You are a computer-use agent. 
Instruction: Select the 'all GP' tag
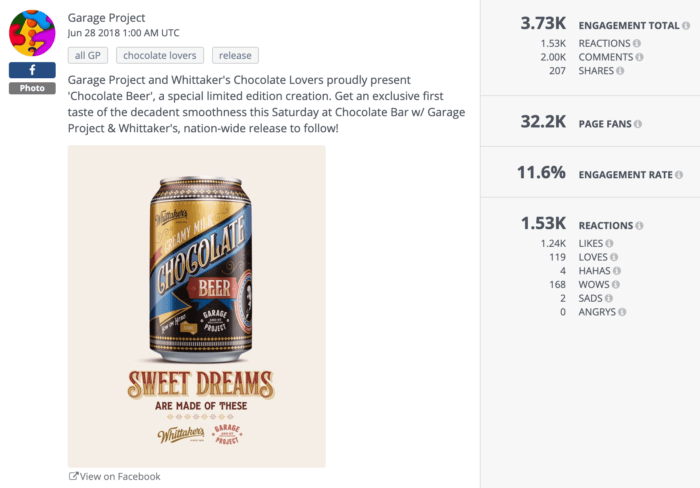[x=88, y=56]
